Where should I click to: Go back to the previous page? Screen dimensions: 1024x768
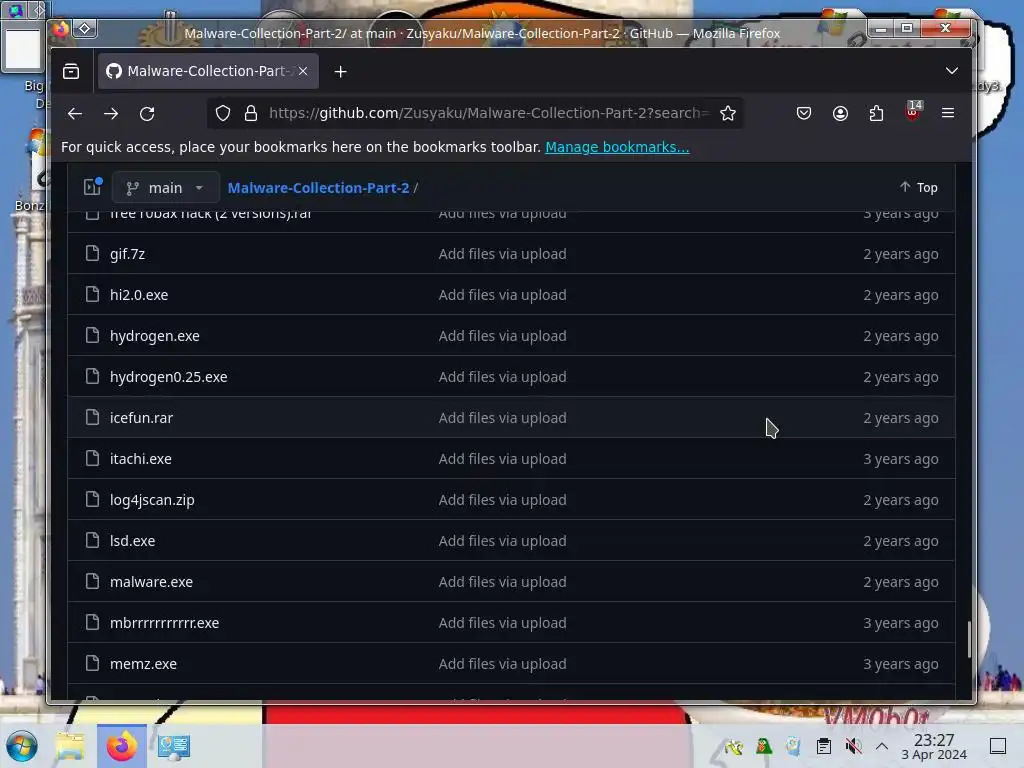point(74,114)
